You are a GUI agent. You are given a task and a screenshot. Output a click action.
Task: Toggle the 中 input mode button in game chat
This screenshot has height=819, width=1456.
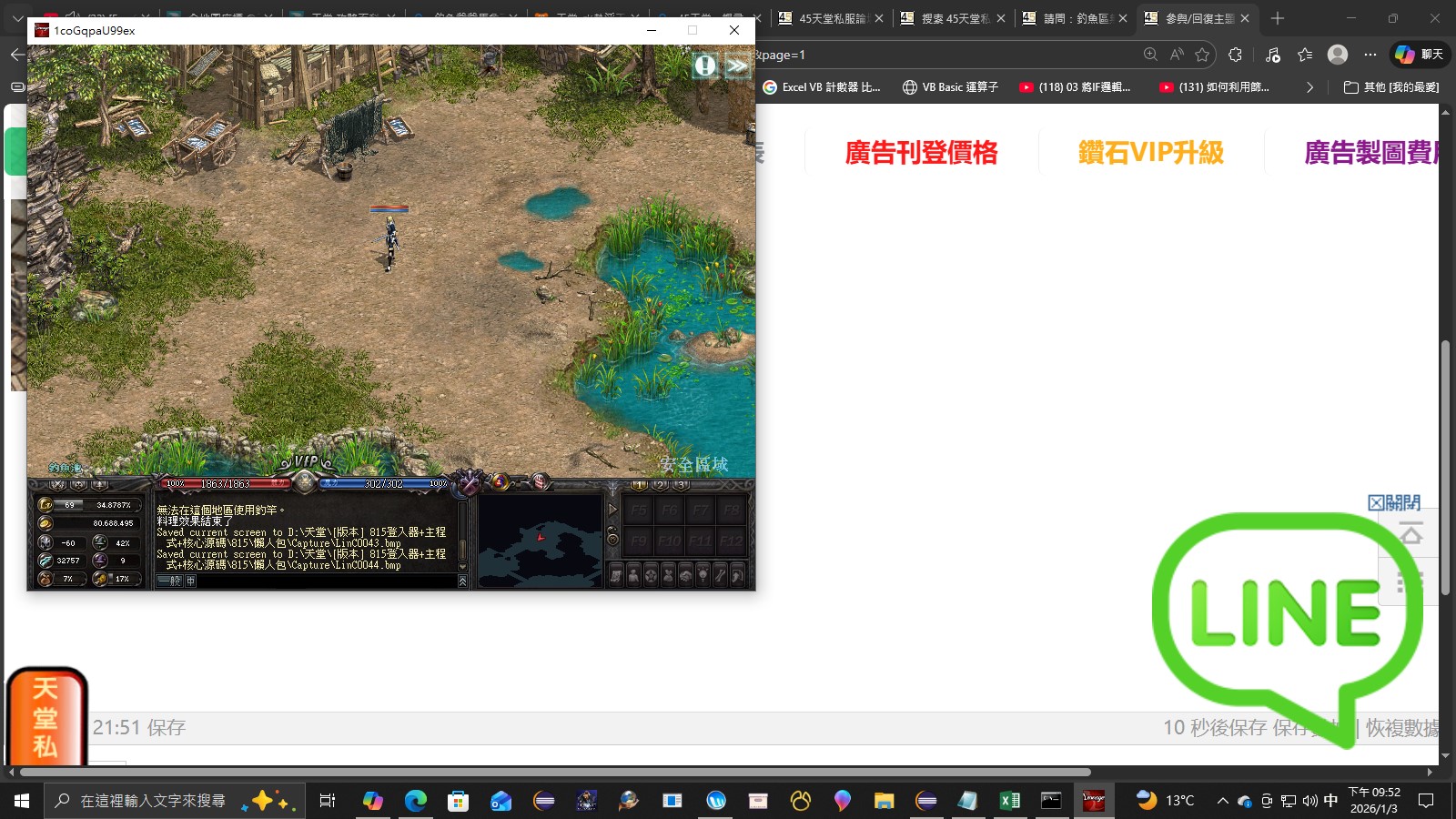click(191, 581)
